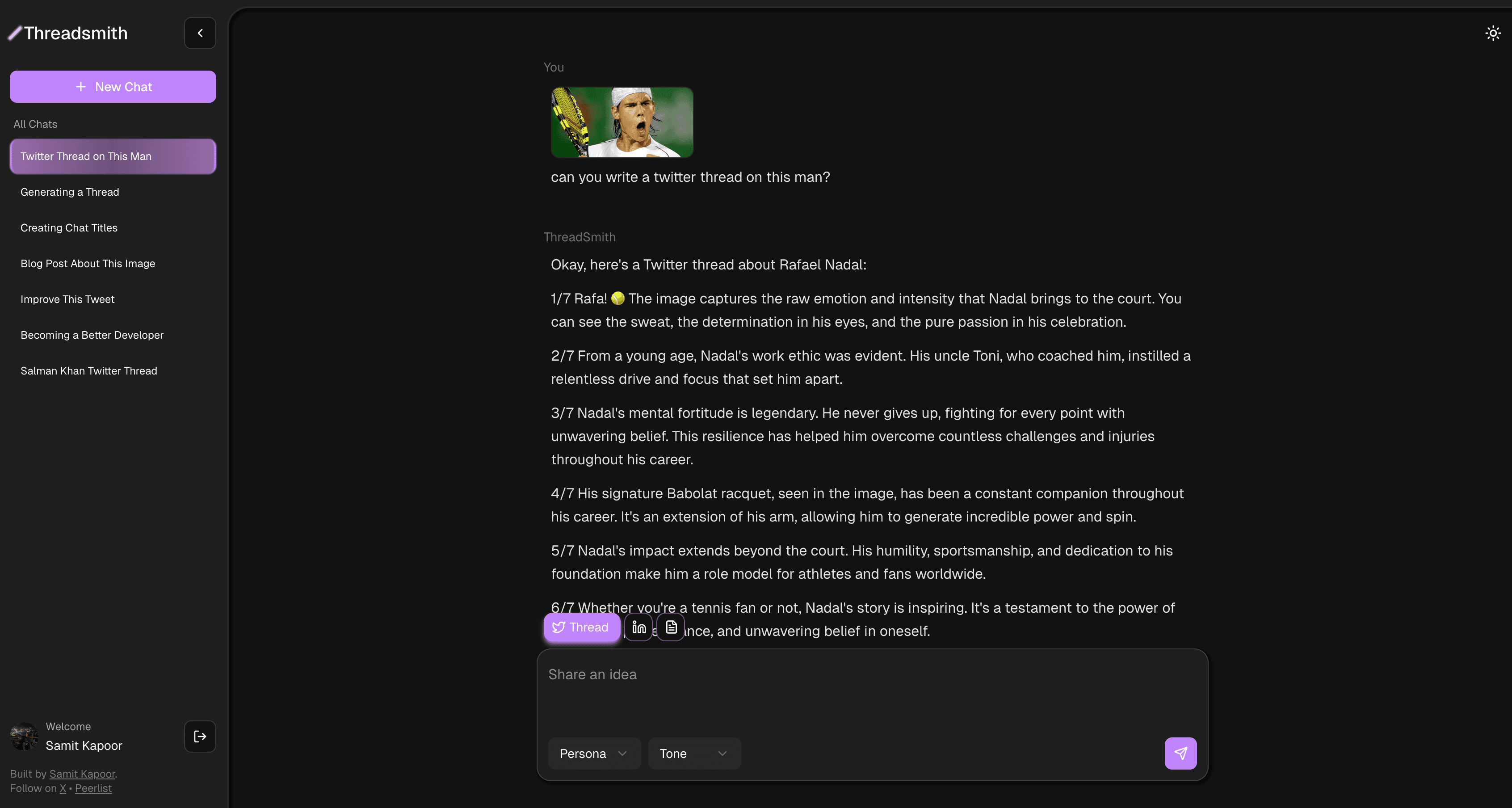Open the Becoming a Better Developer chat
The image size is (1512, 808).
(x=113, y=335)
